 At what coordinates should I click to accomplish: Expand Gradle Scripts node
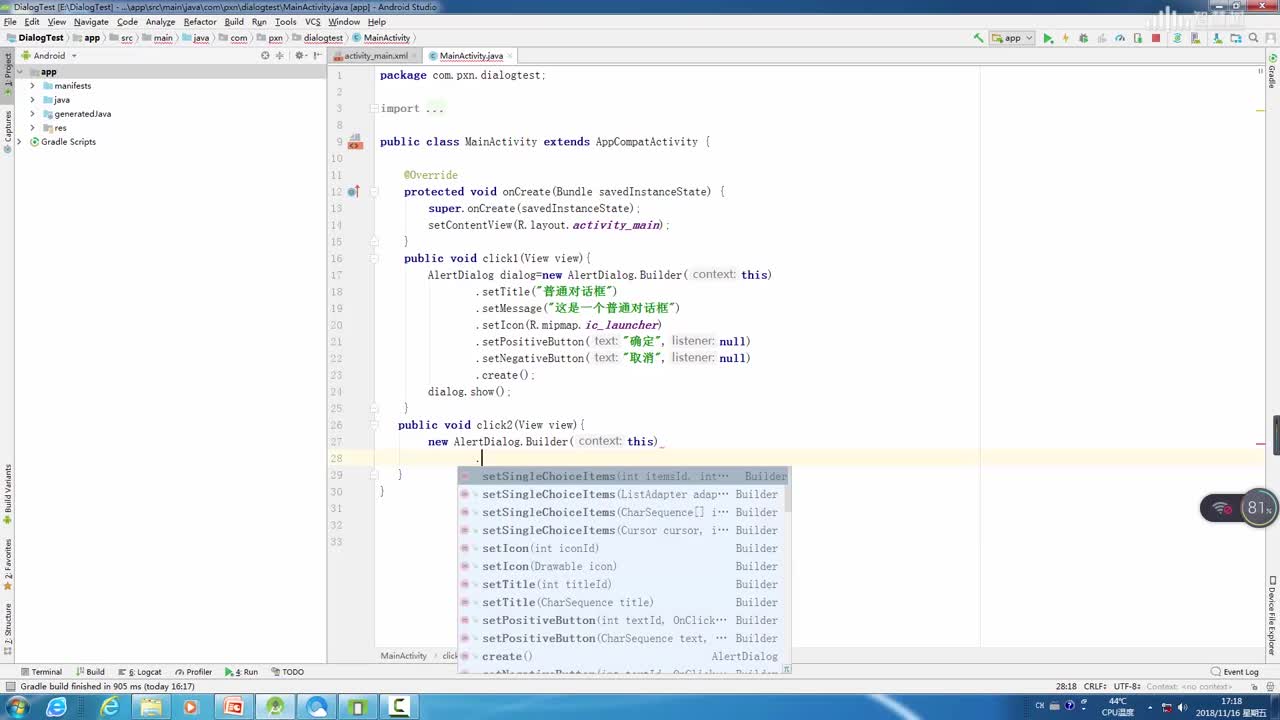coord(20,142)
